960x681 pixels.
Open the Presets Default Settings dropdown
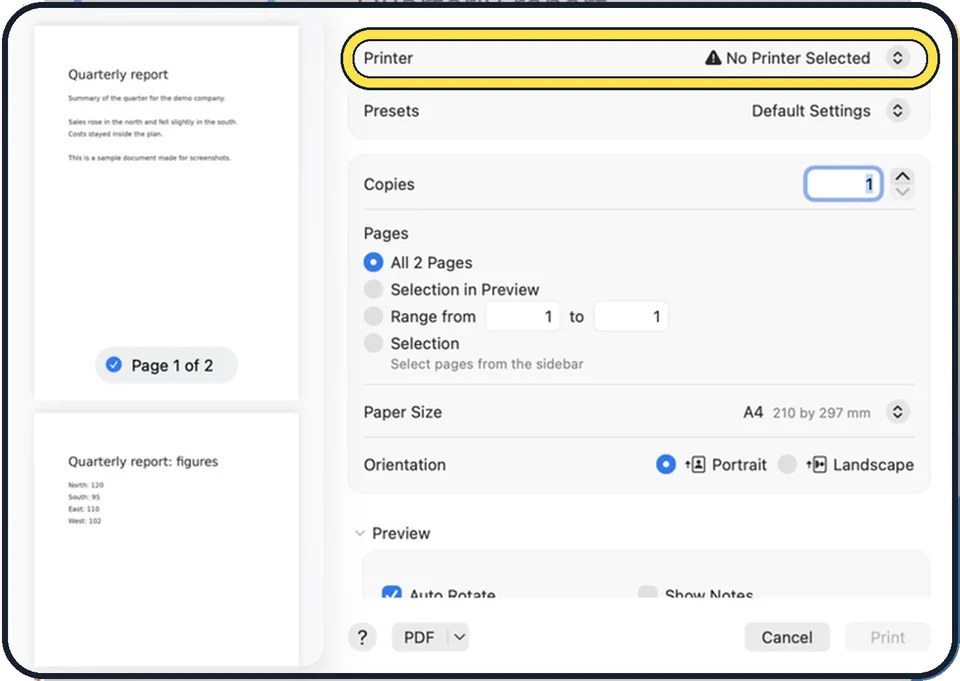898,111
